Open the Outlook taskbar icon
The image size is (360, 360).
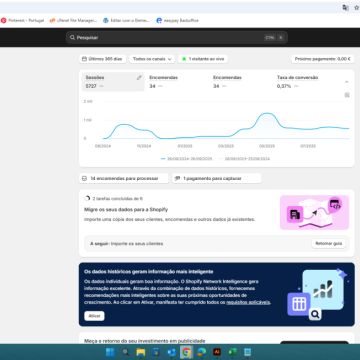pos(171,352)
